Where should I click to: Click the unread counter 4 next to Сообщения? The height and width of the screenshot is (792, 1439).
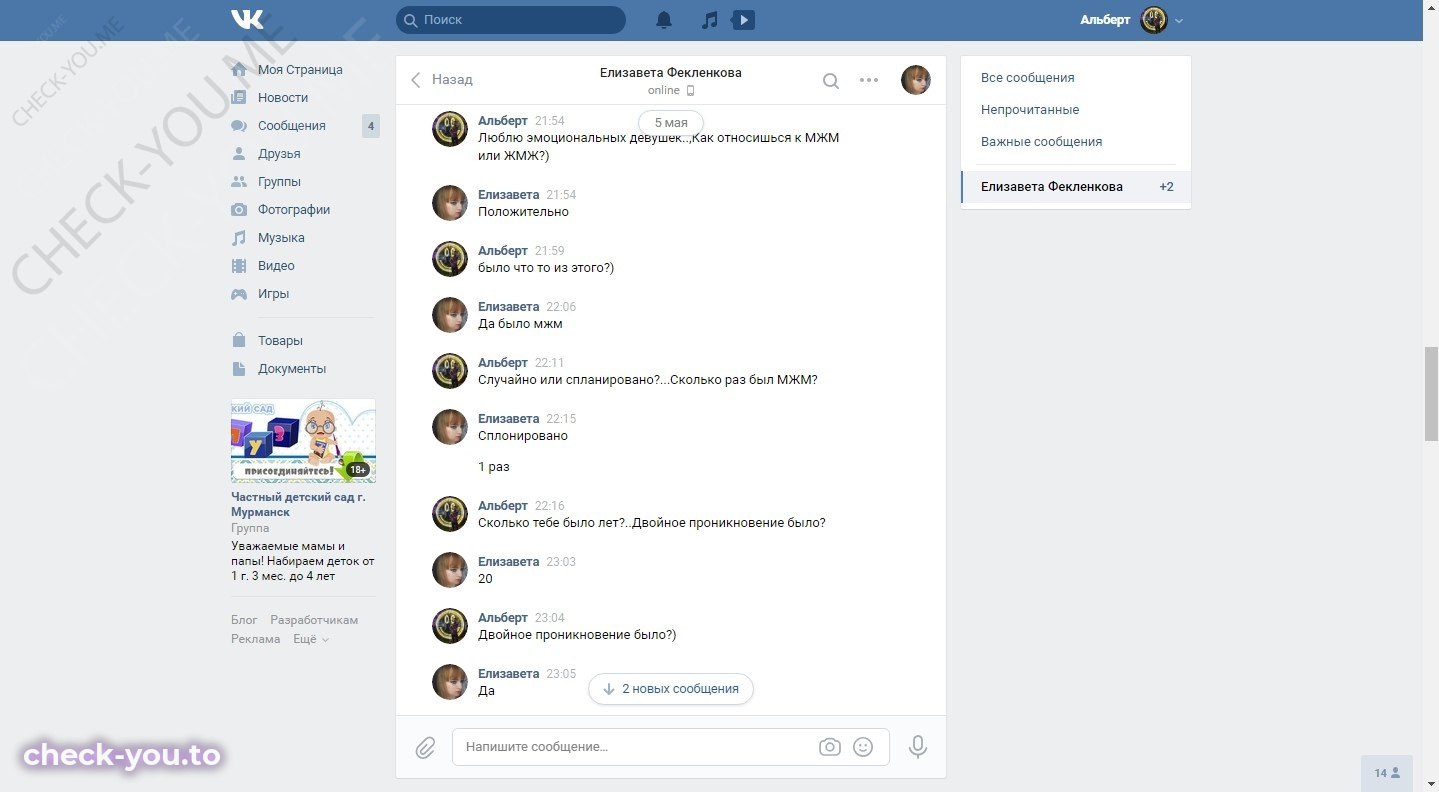370,126
